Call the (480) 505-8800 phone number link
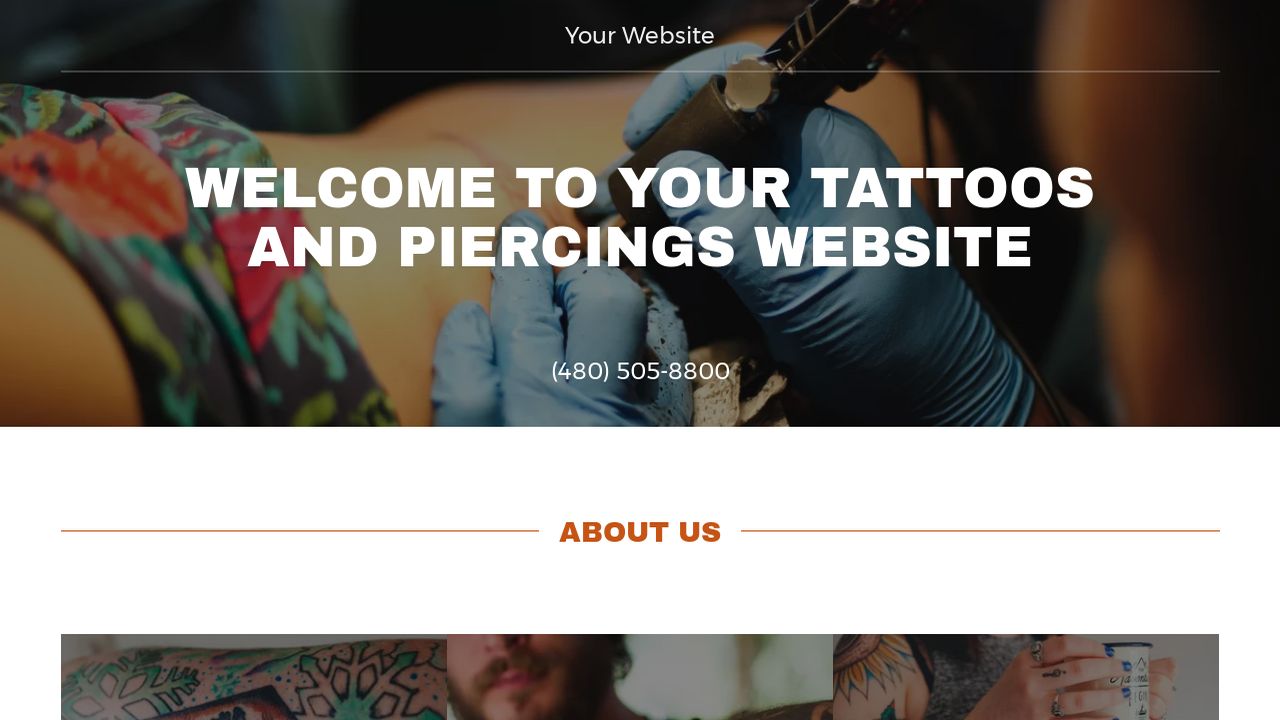Screen dimensions: 1280x720 tap(640, 371)
